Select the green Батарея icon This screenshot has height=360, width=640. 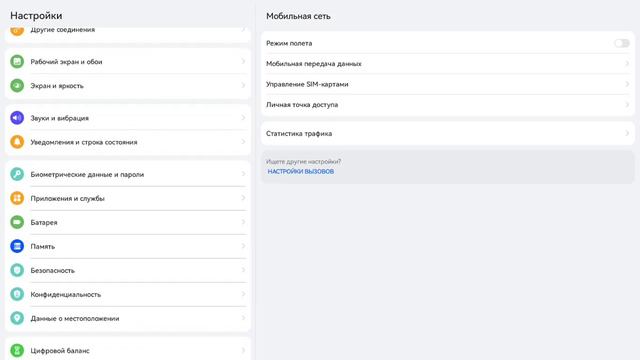(x=17, y=222)
